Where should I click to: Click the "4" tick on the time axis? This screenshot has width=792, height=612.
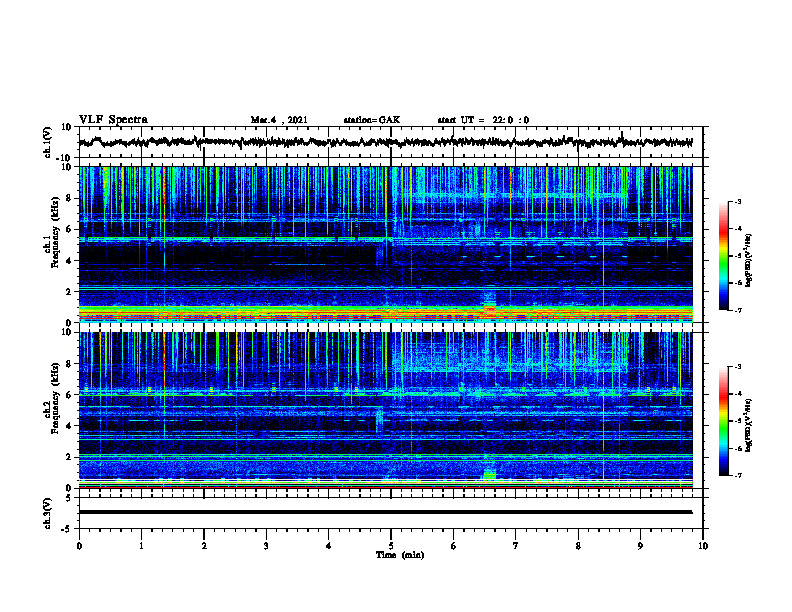(329, 546)
